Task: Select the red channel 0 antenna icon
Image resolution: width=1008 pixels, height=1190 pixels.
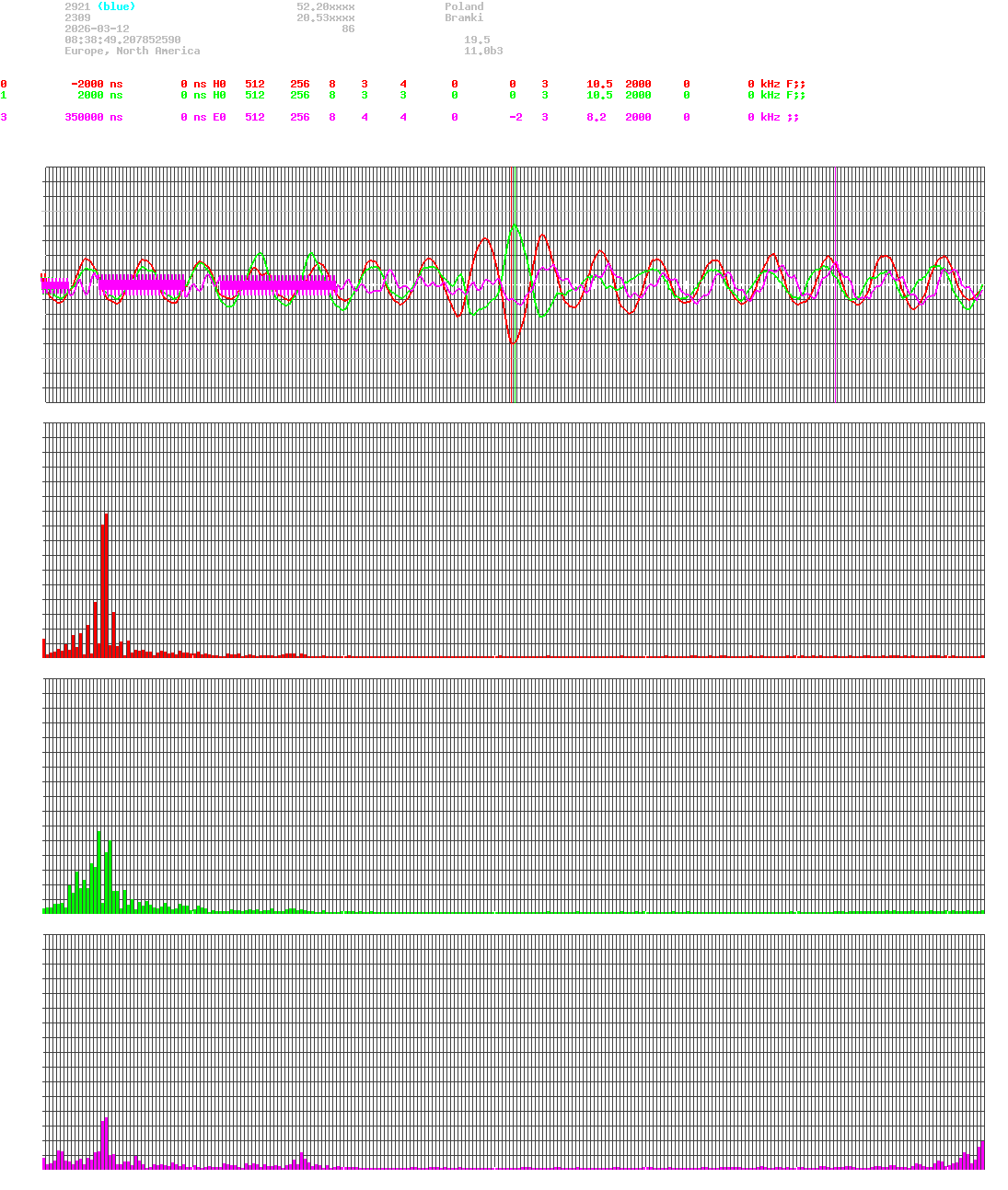Action: click(x=794, y=84)
